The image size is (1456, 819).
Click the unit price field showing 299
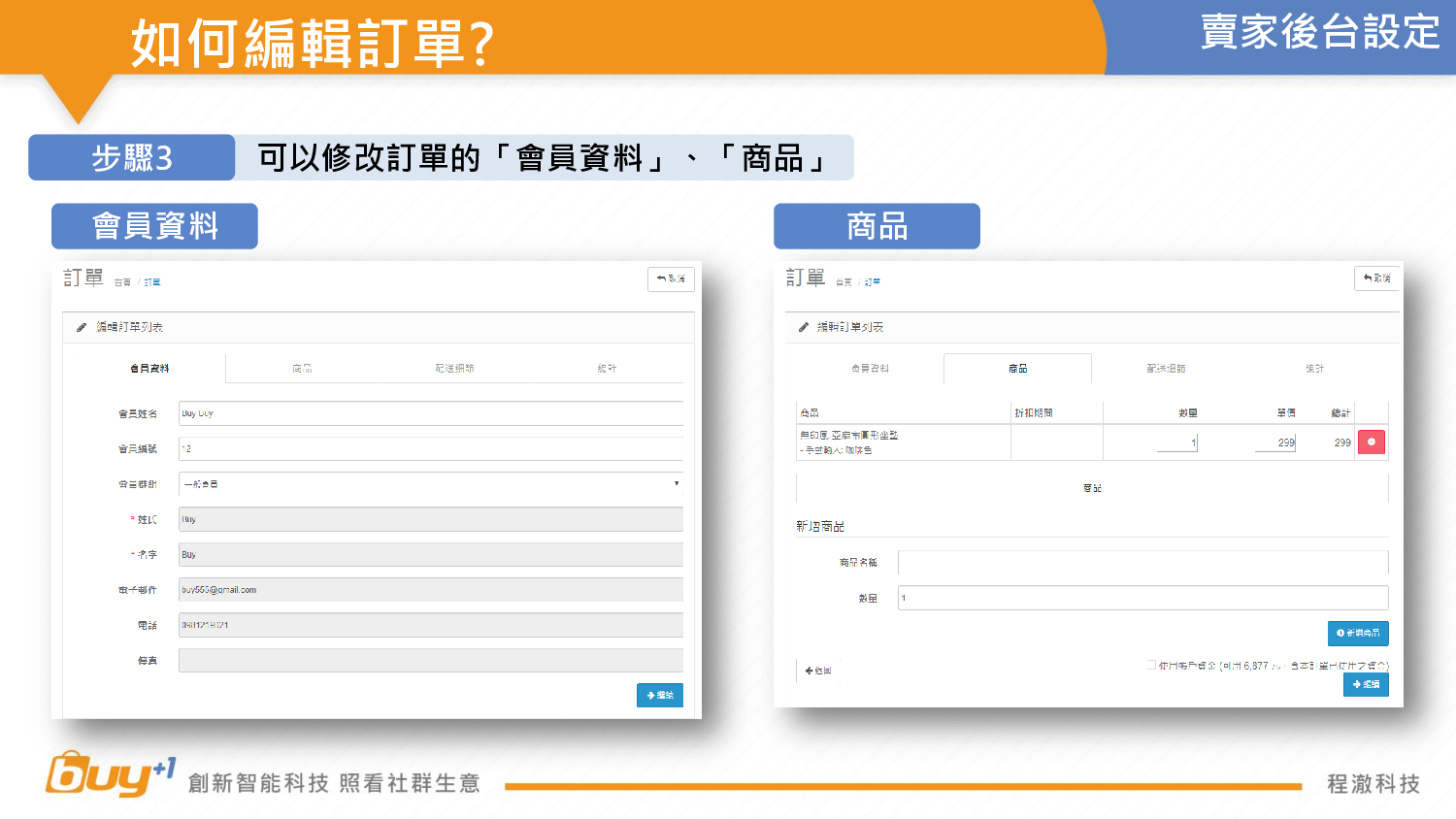pyautogui.click(x=1274, y=442)
